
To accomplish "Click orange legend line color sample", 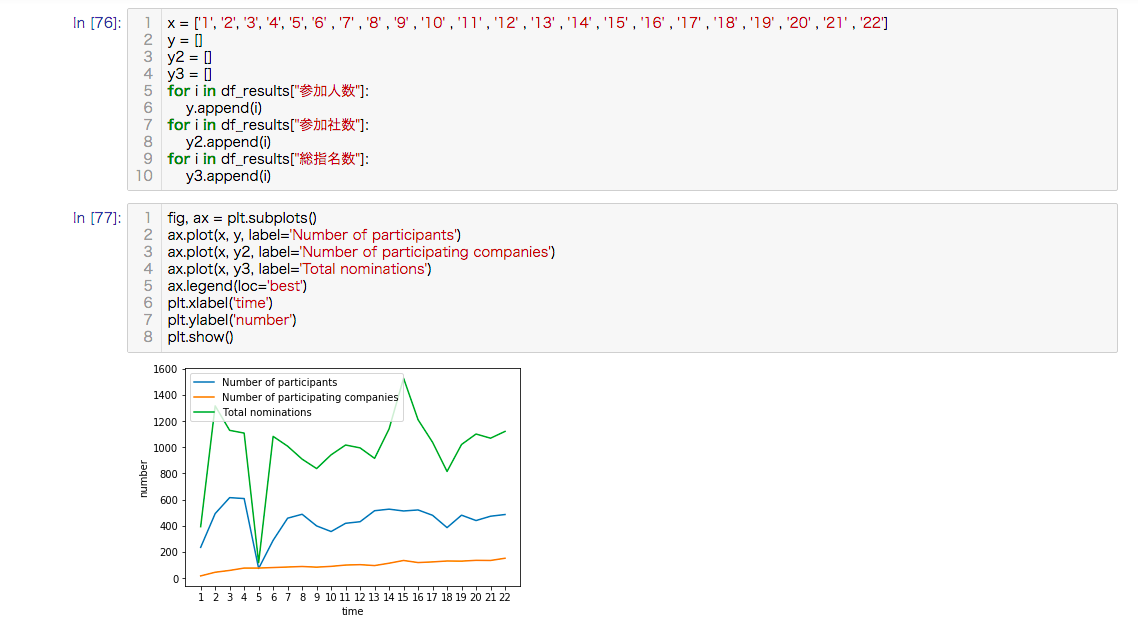I will pos(204,398).
